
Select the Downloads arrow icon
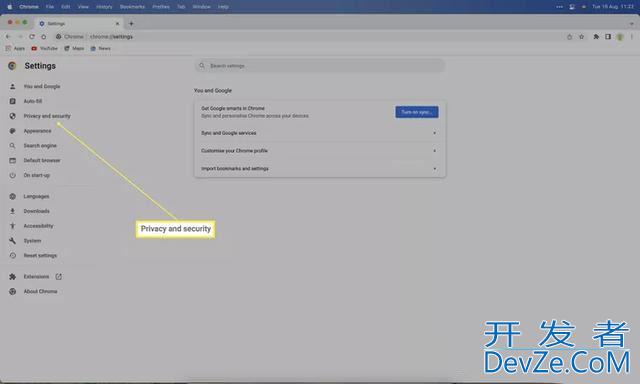tap(13, 211)
